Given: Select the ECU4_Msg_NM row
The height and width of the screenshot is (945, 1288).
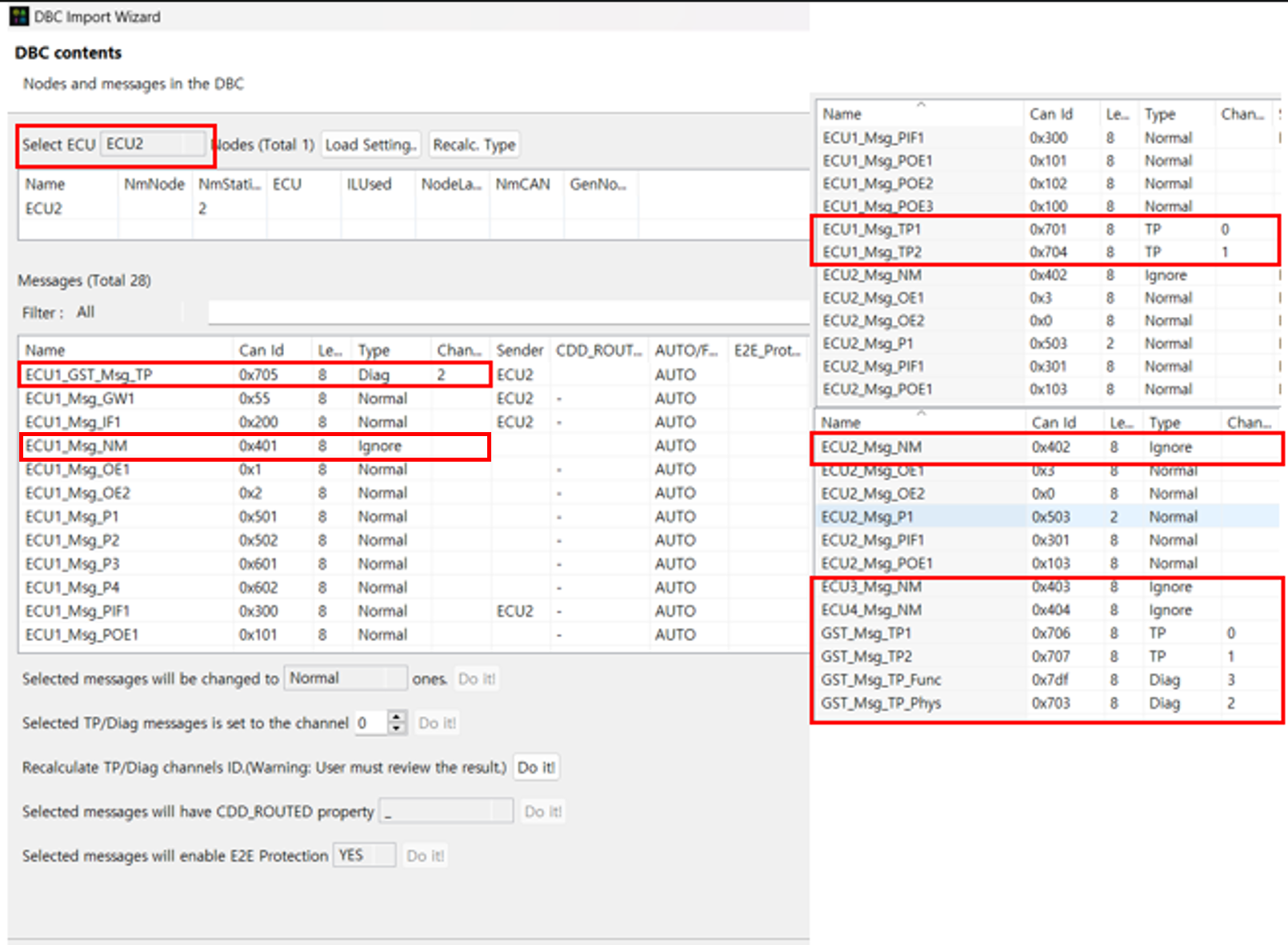Looking at the screenshot, I should tap(1048, 610).
